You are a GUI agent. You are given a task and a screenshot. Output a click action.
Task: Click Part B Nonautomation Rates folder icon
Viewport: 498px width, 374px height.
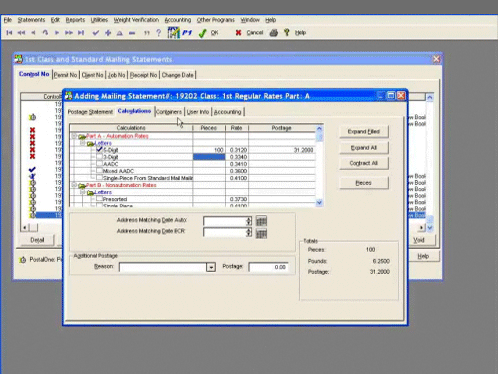(x=82, y=185)
